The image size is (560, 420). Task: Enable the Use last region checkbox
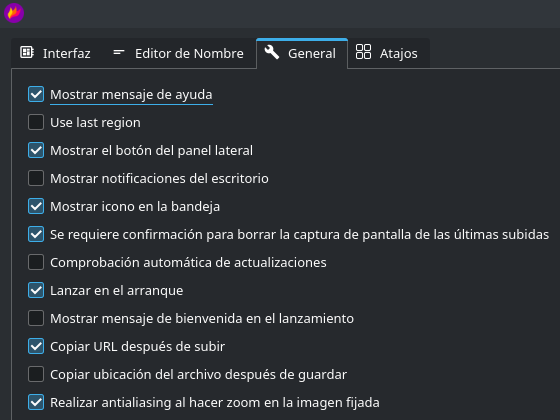(x=36, y=122)
